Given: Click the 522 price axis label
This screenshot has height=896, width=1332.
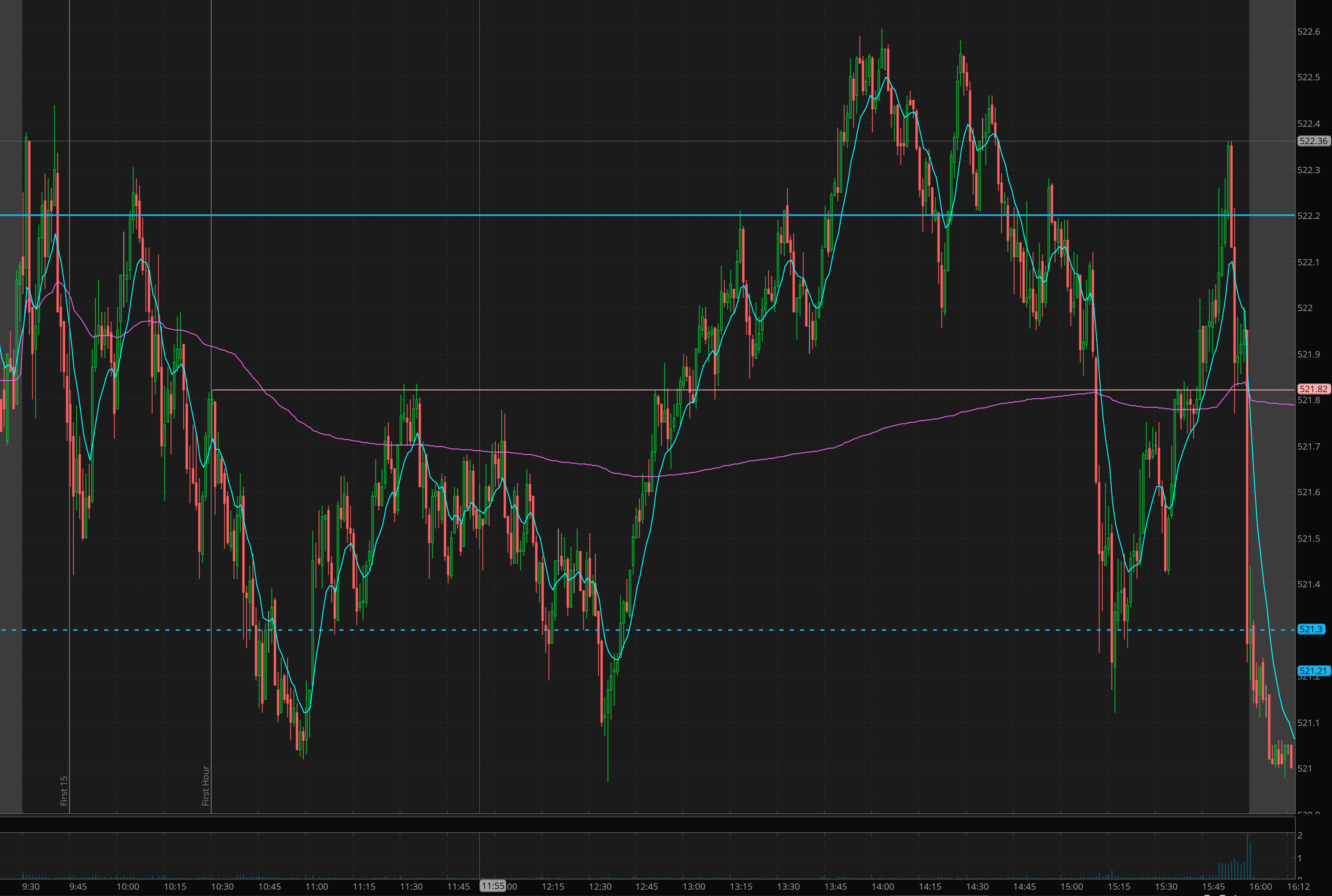Looking at the screenshot, I should (x=1304, y=308).
